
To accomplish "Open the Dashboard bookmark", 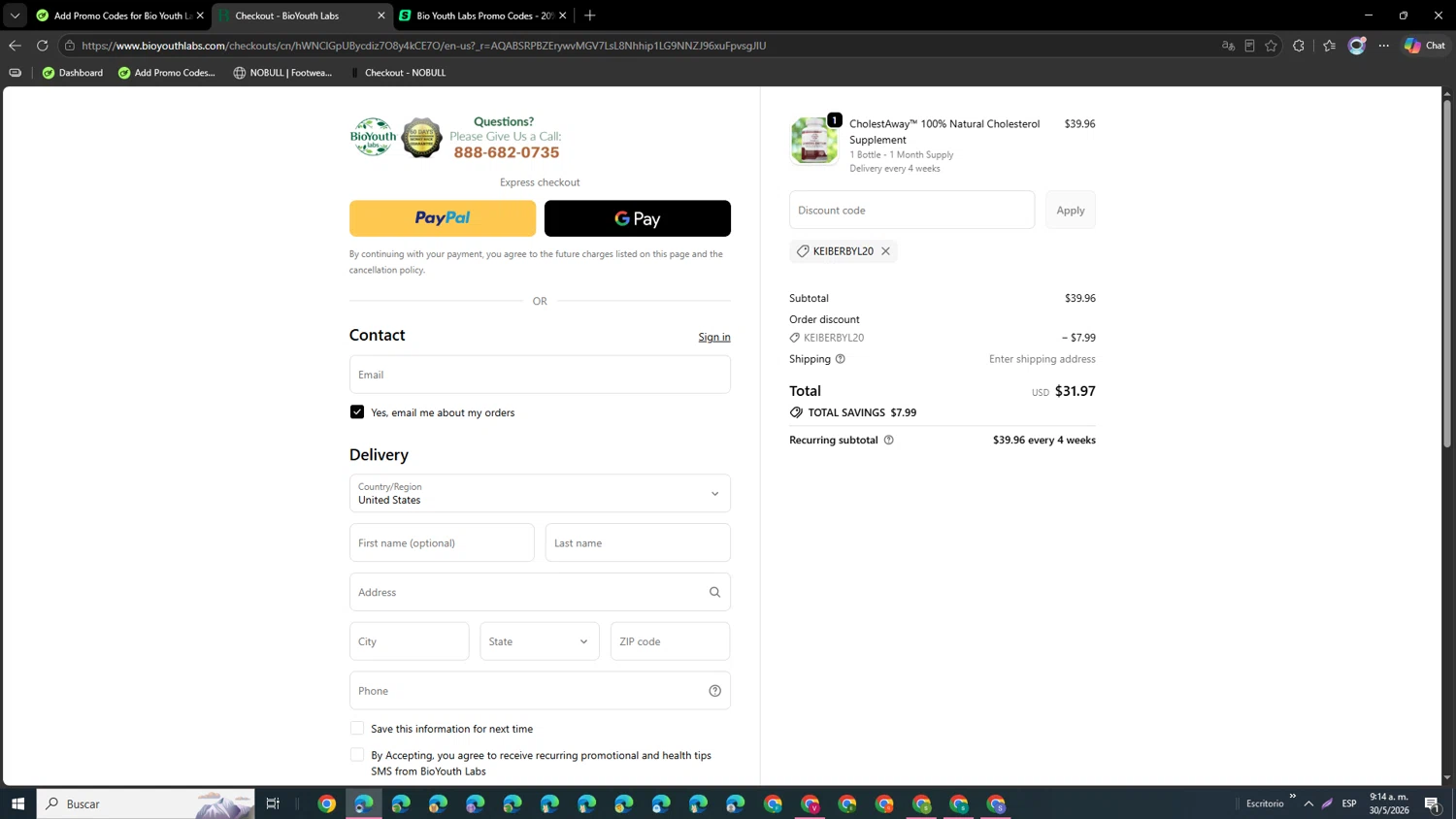I will (73, 73).
